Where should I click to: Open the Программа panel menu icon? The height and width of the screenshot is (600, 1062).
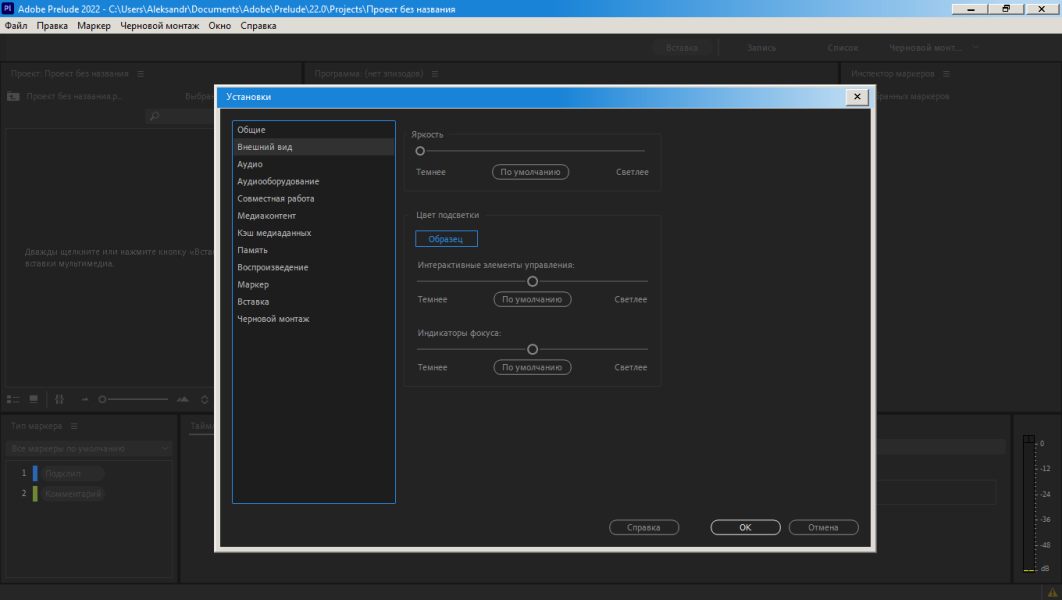click(x=435, y=74)
